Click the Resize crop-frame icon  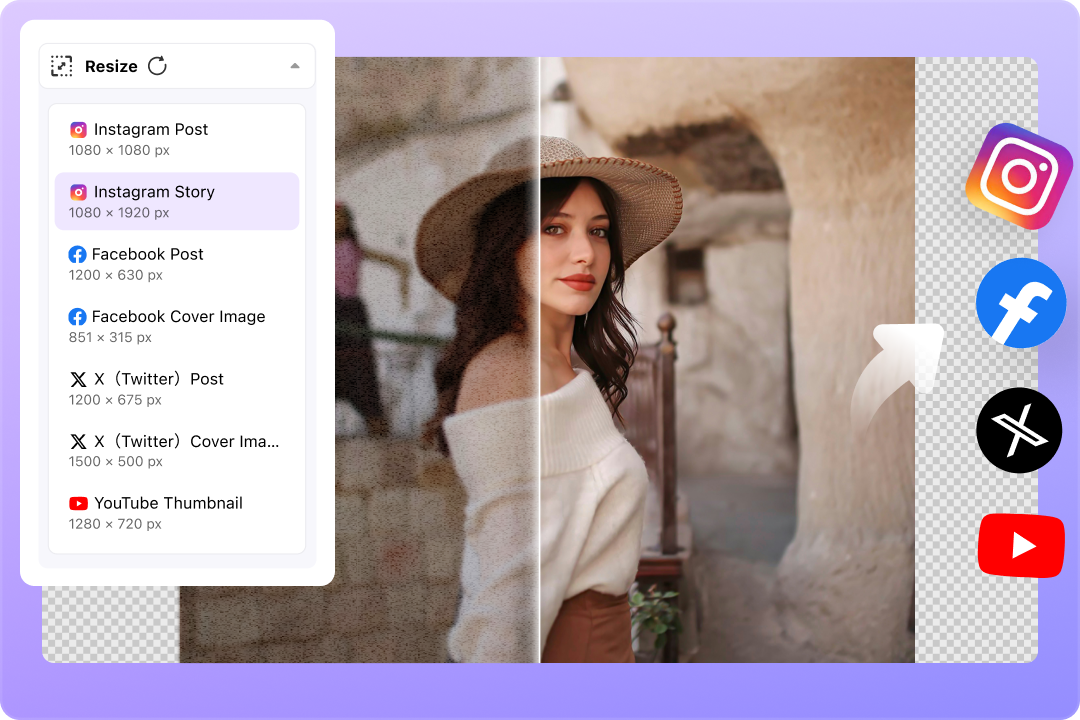point(61,66)
